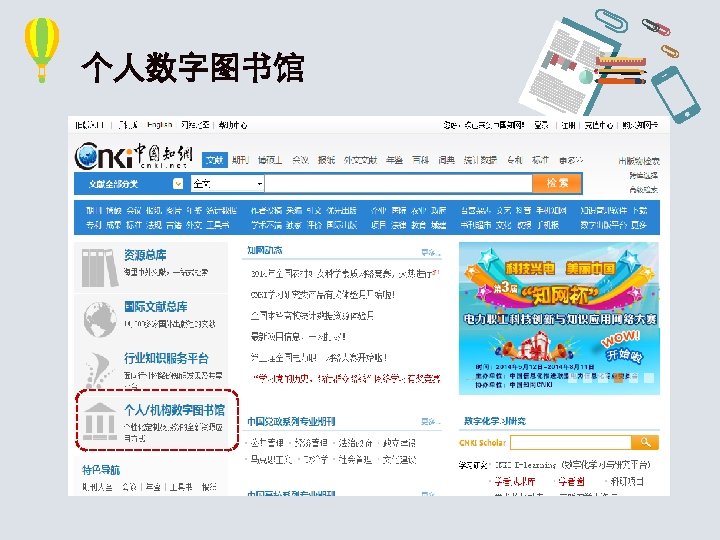Select the 期刊 search tab
Image resolution: width=720 pixels, height=540 pixels.
(240, 160)
